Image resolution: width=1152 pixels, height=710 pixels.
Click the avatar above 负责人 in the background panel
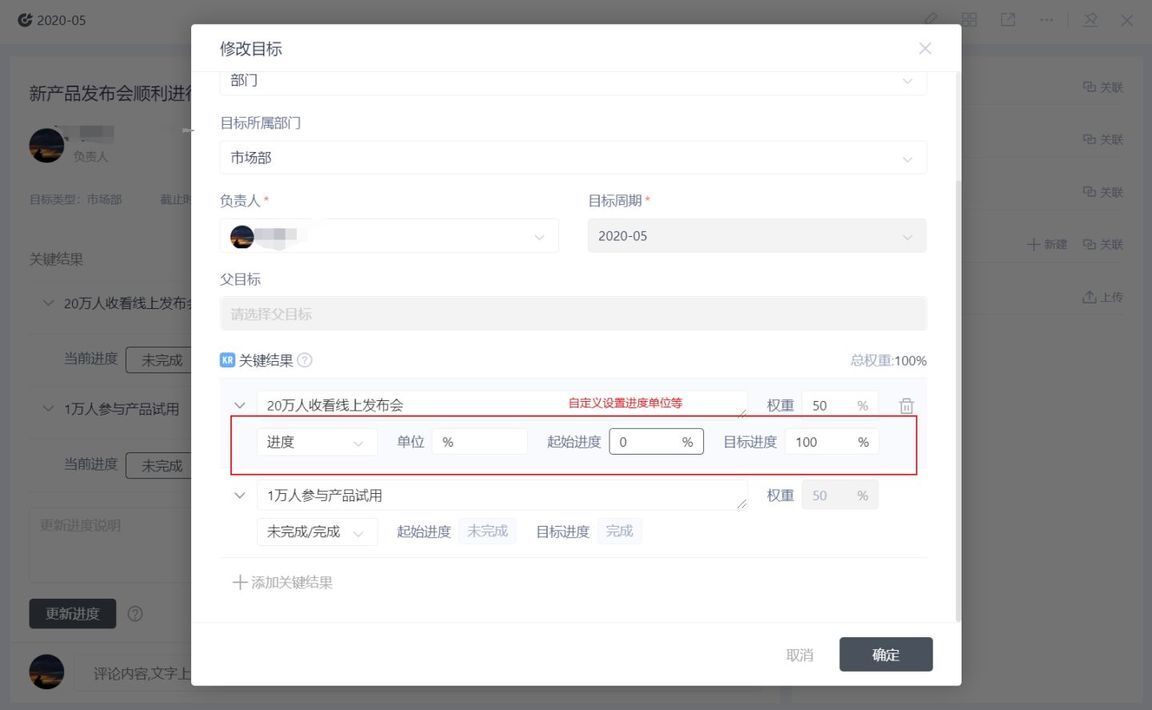pyautogui.click(x=46, y=146)
